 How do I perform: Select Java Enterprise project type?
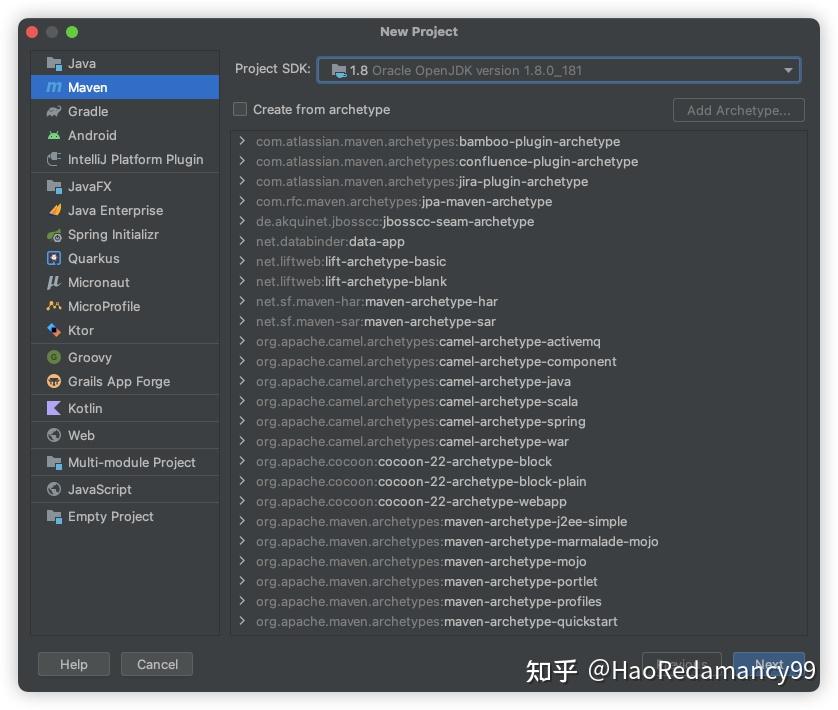[125, 210]
